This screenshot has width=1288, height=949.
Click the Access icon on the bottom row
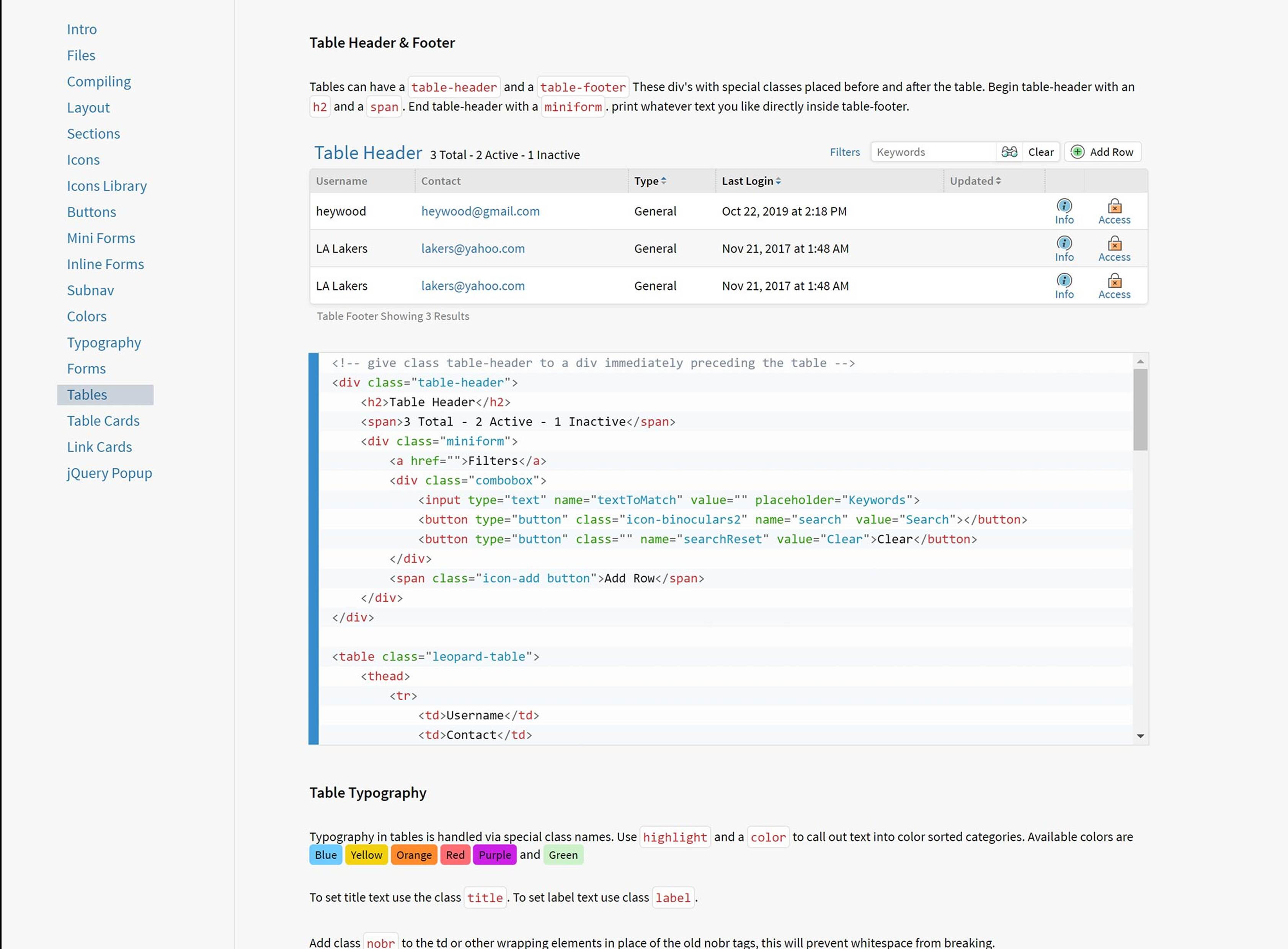pos(1114,281)
